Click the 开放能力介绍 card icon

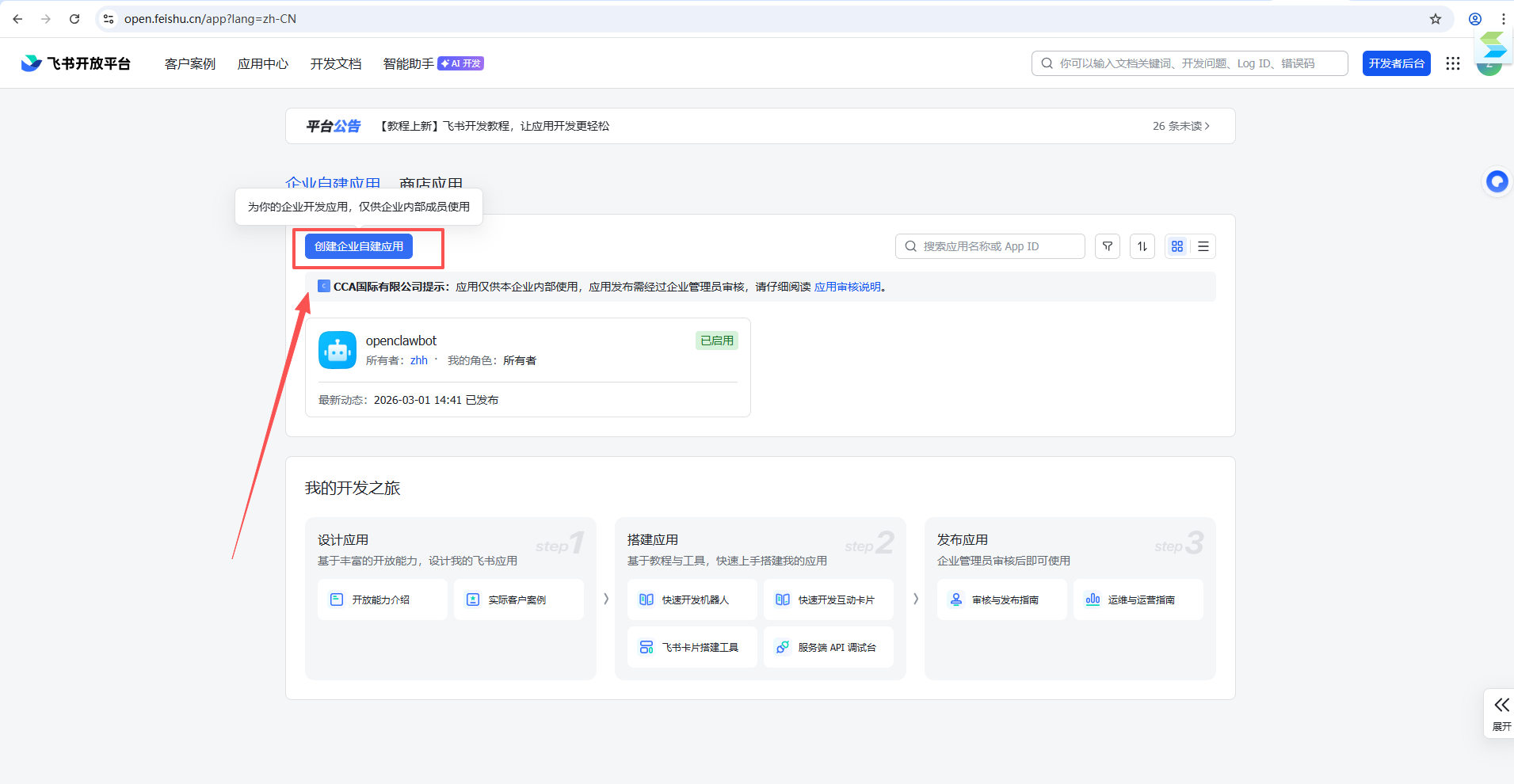pos(337,599)
